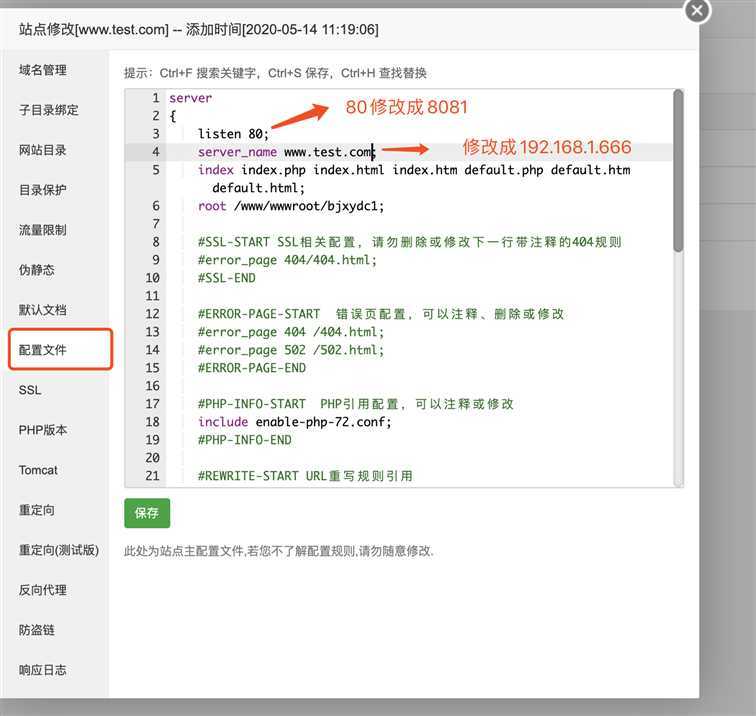View the 响应日志 tab
Screen dimensions: 756x716
(43, 670)
